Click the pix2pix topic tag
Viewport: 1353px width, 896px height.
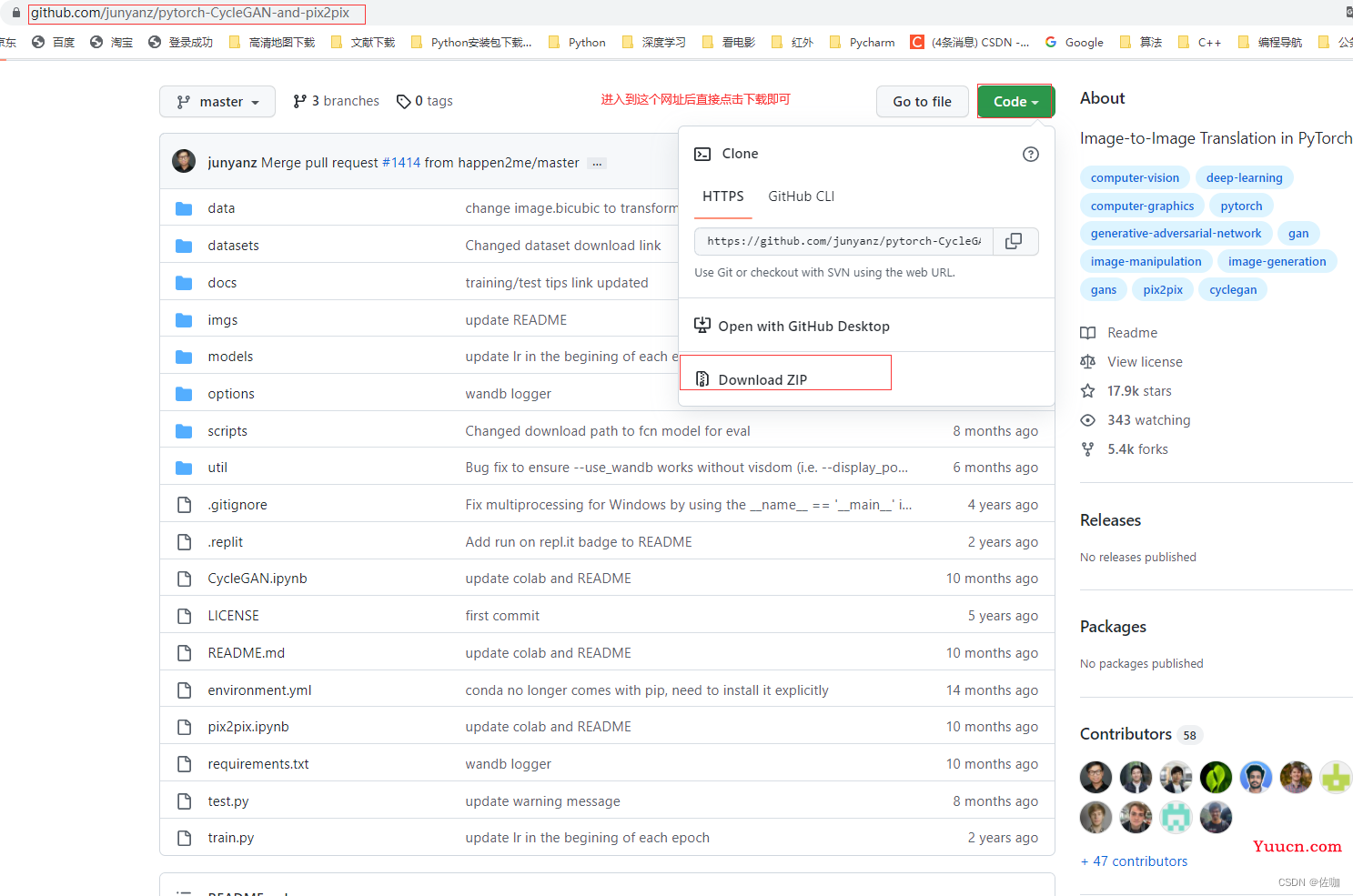click(1163, 290)
